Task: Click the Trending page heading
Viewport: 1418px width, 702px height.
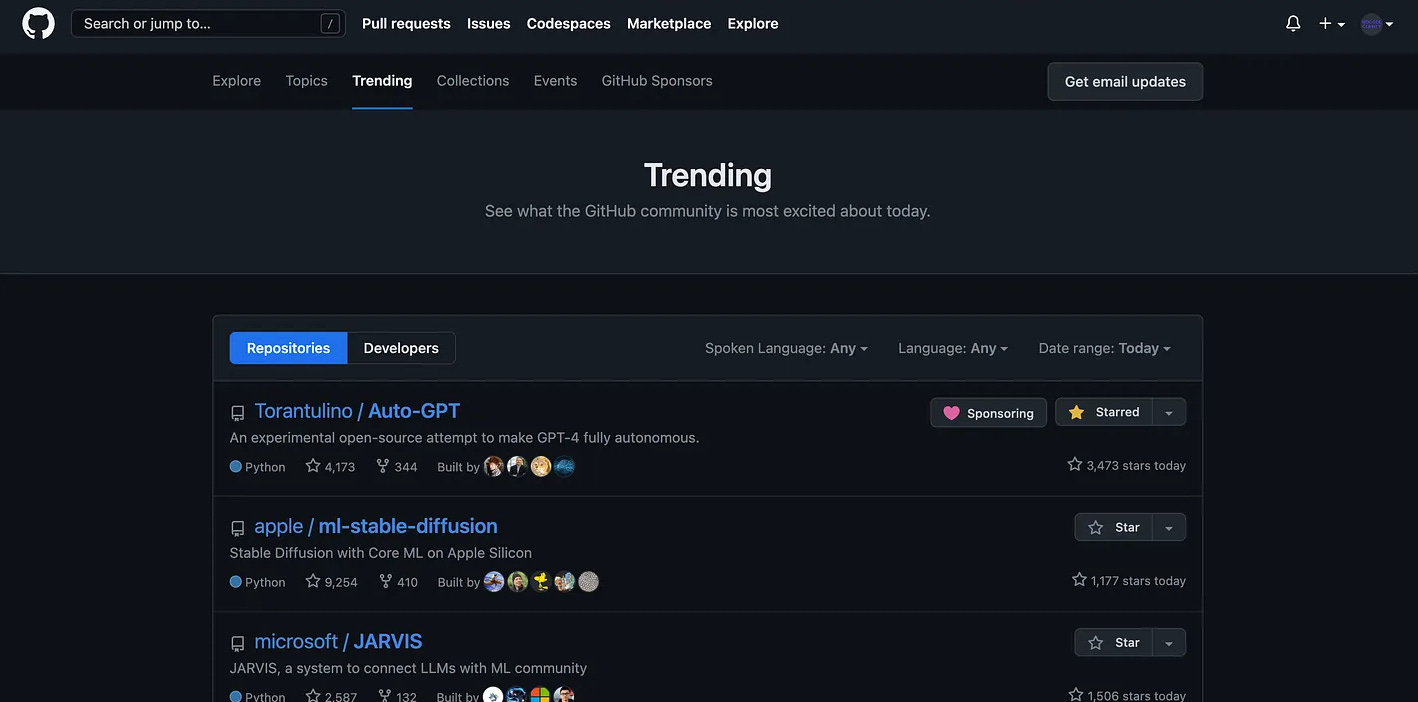Action: [x=708, y=175]
